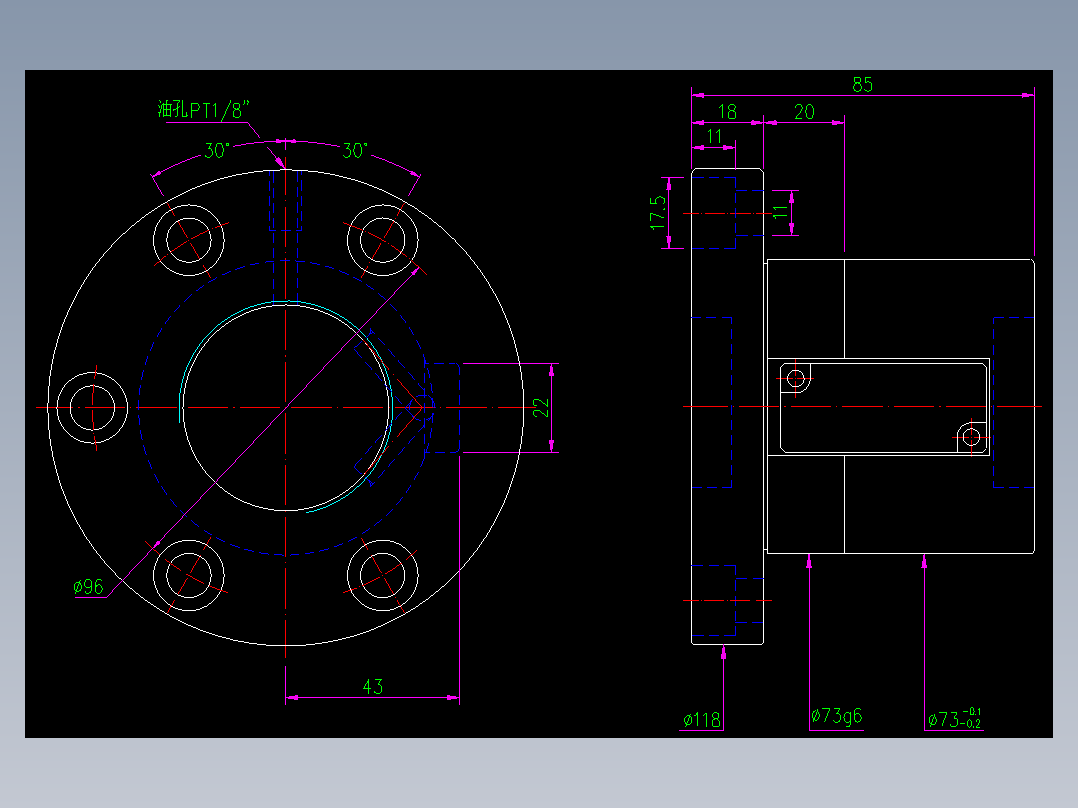This screenshot has height=808, width=1078.
Task: Click the right 30° angle dimension
Action: coord(355,150)
